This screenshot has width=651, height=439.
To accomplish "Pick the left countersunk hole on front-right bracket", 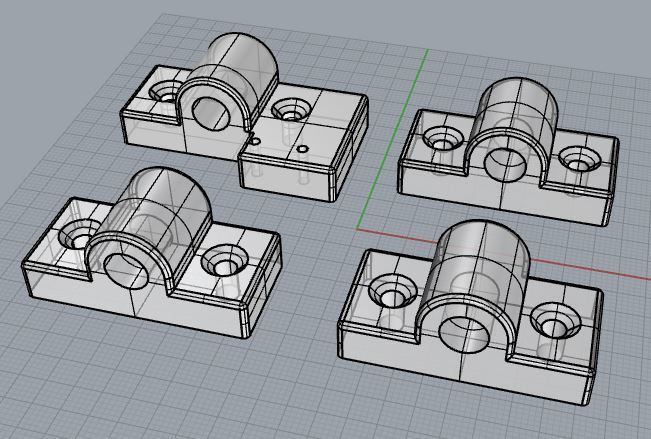I will [x=393, y=292].
